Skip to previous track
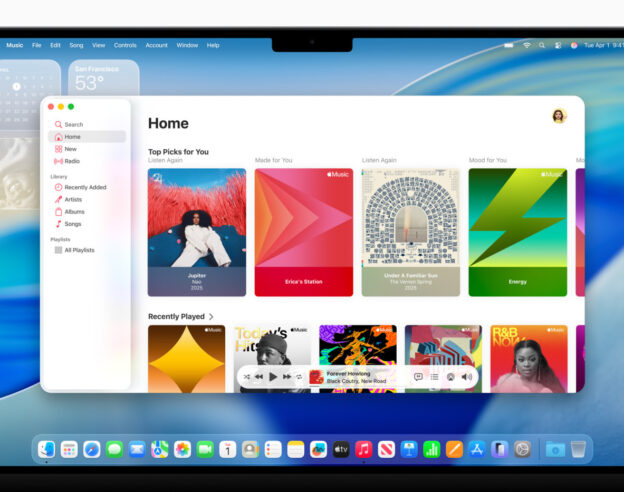This screenshot has height=492, width=624. [259, 377]
